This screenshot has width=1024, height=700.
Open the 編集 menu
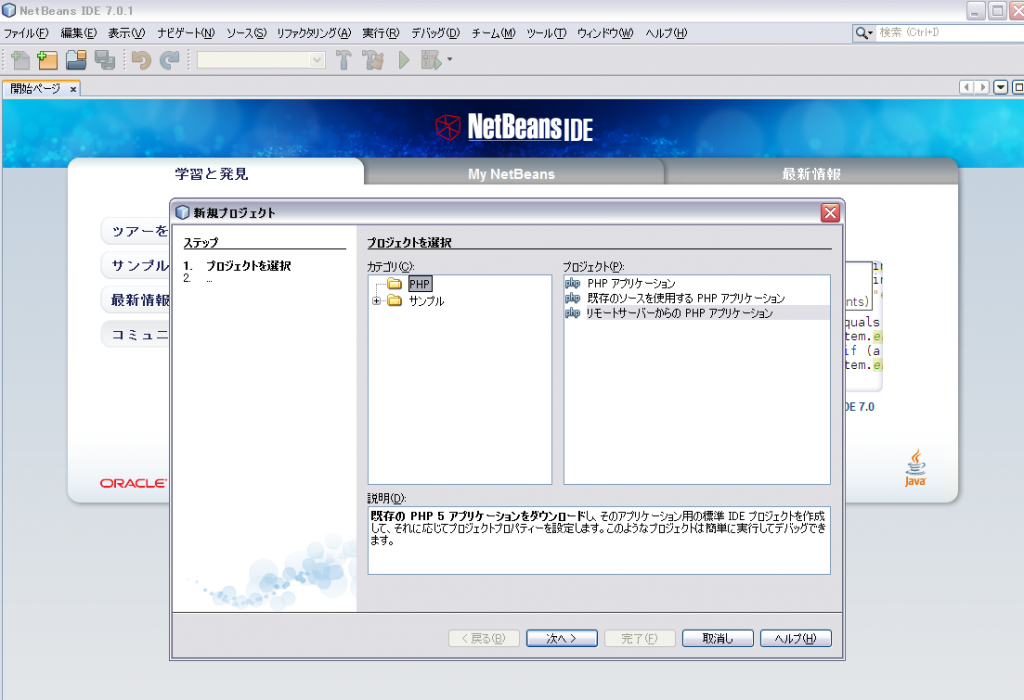click(78, 33)
